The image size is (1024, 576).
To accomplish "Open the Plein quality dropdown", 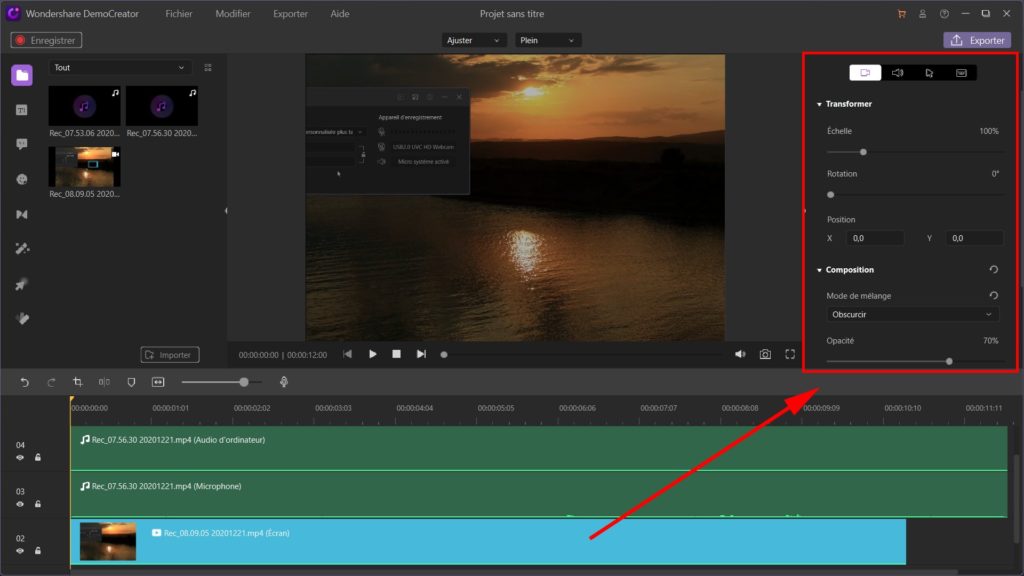I will (547, 40).
